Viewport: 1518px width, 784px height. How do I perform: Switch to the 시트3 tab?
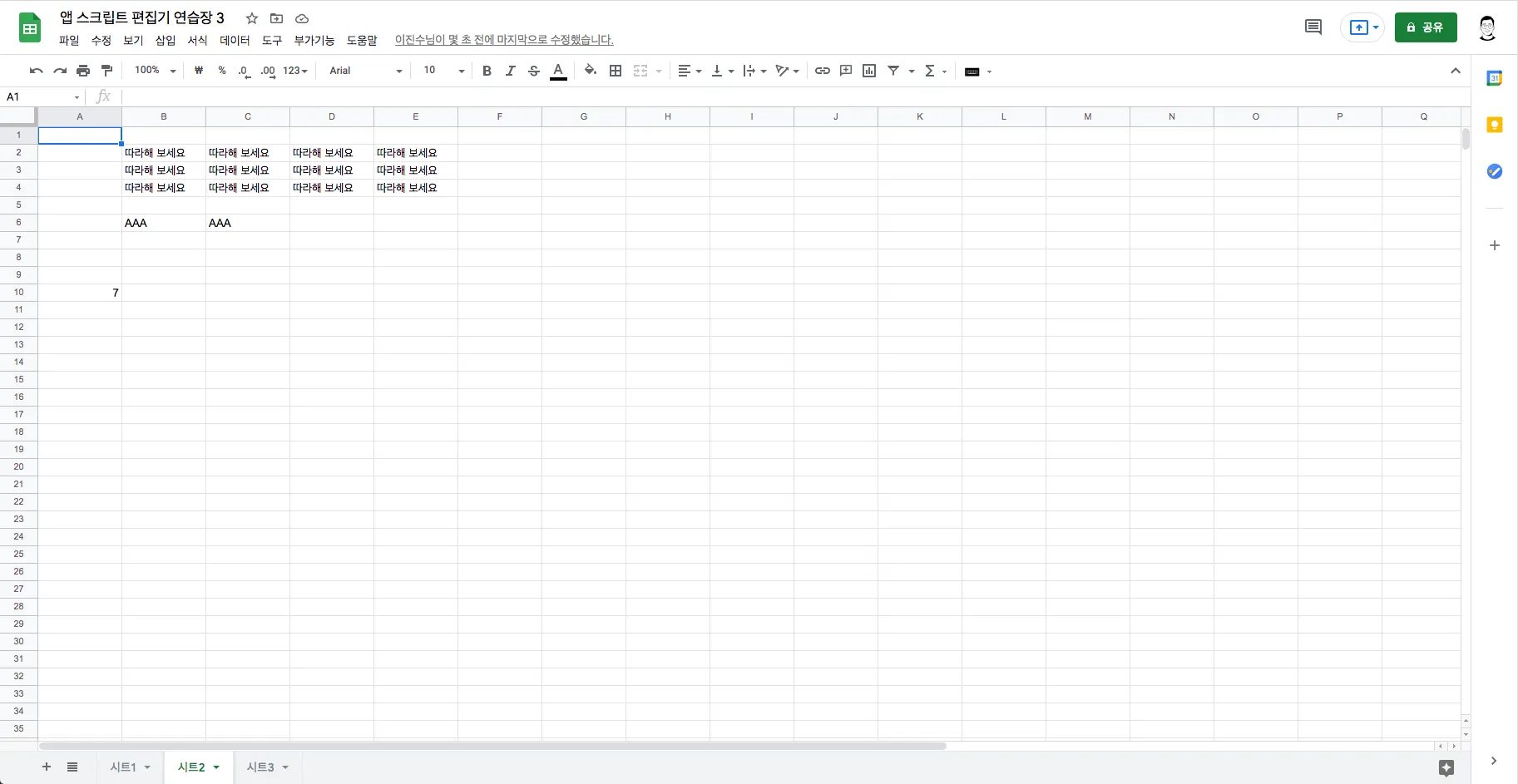tap(260, 767)
